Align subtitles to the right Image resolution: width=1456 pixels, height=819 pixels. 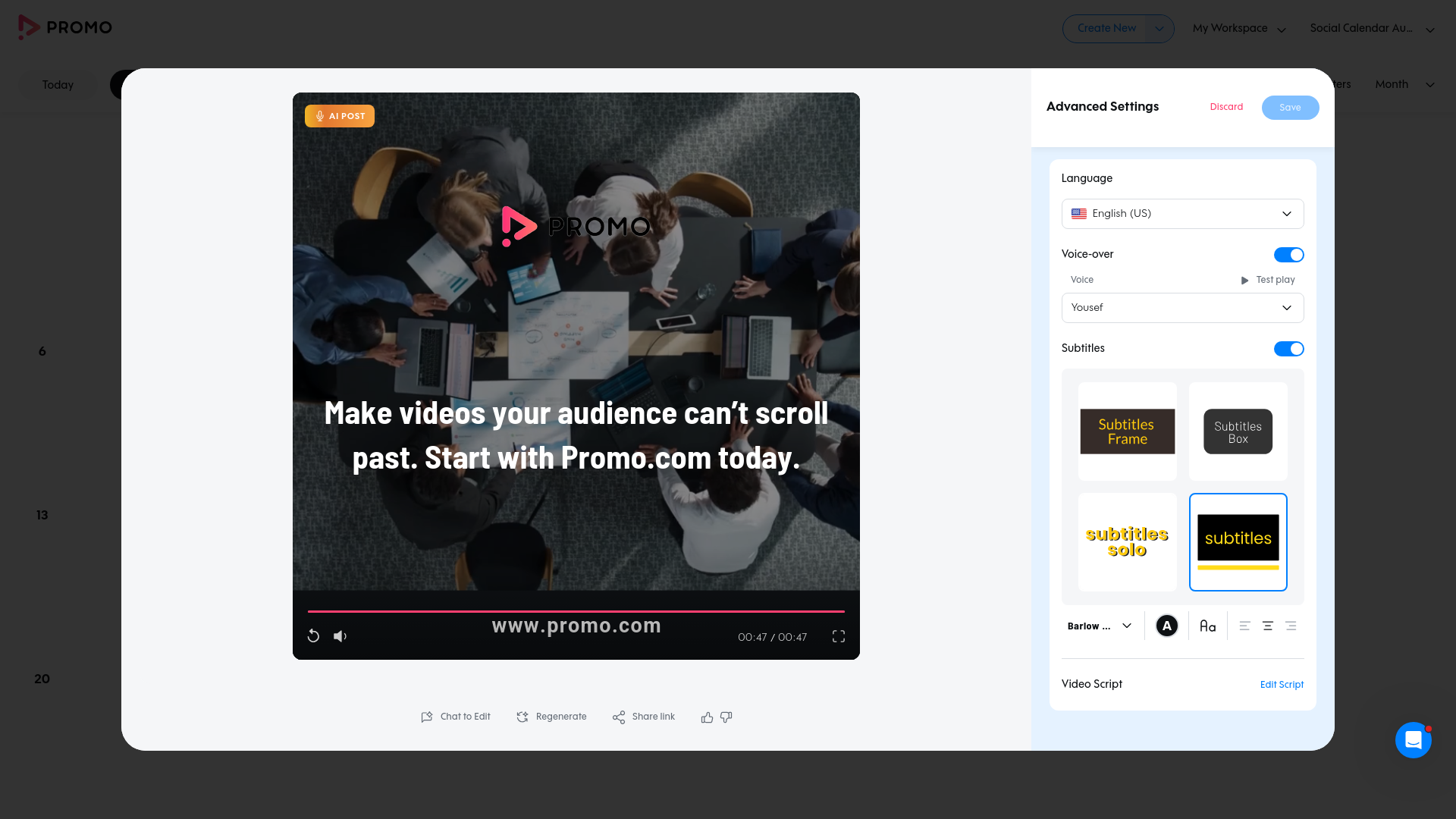coord(1291,626)
